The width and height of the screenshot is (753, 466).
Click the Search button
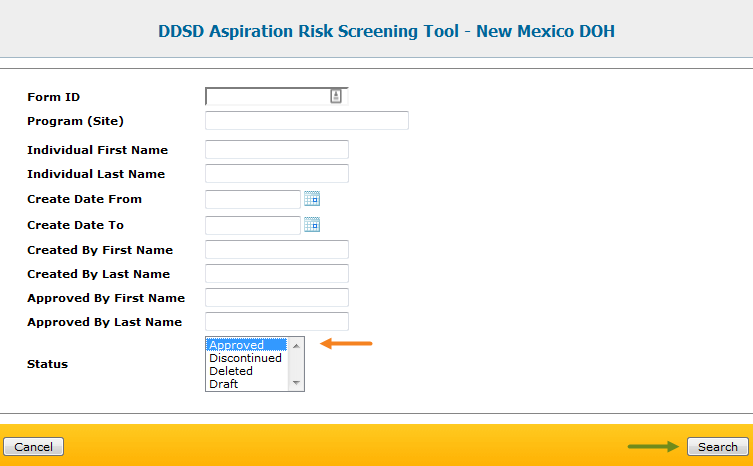(x=717, y=446)
